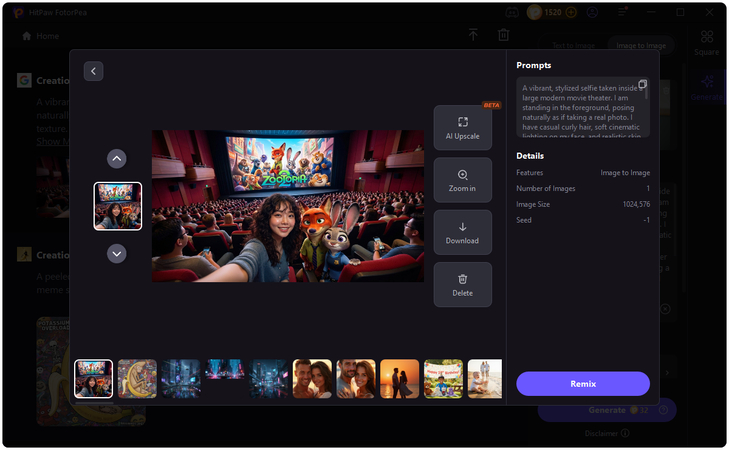Open the smiling couple selfie thumbnail
The height and width of the screenshot is (450, 729).
(x=312, y=379)
